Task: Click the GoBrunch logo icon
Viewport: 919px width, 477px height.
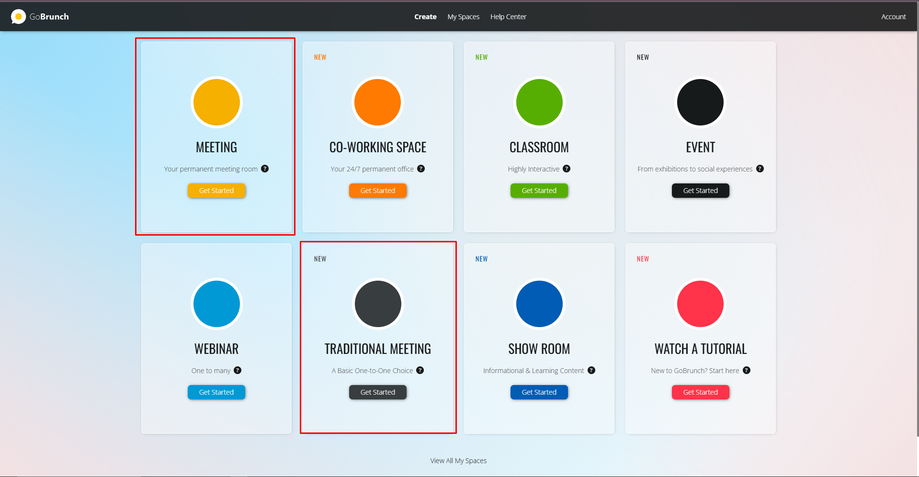Action: point(18,17)
